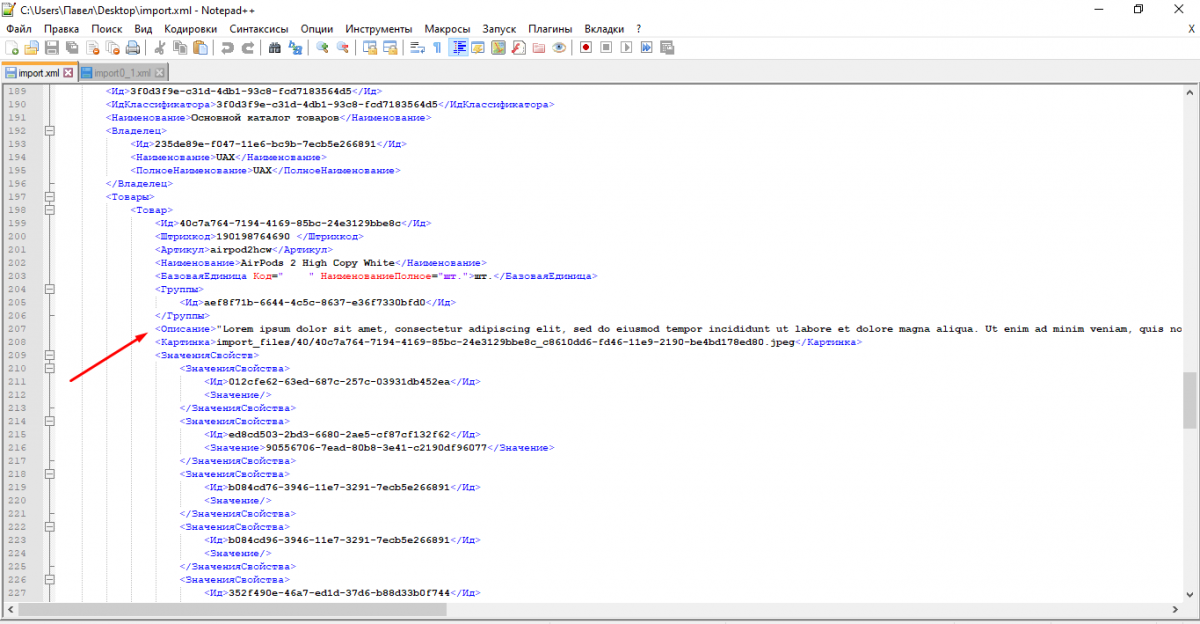Run macro multiple times icon

[x=646, y=47]
